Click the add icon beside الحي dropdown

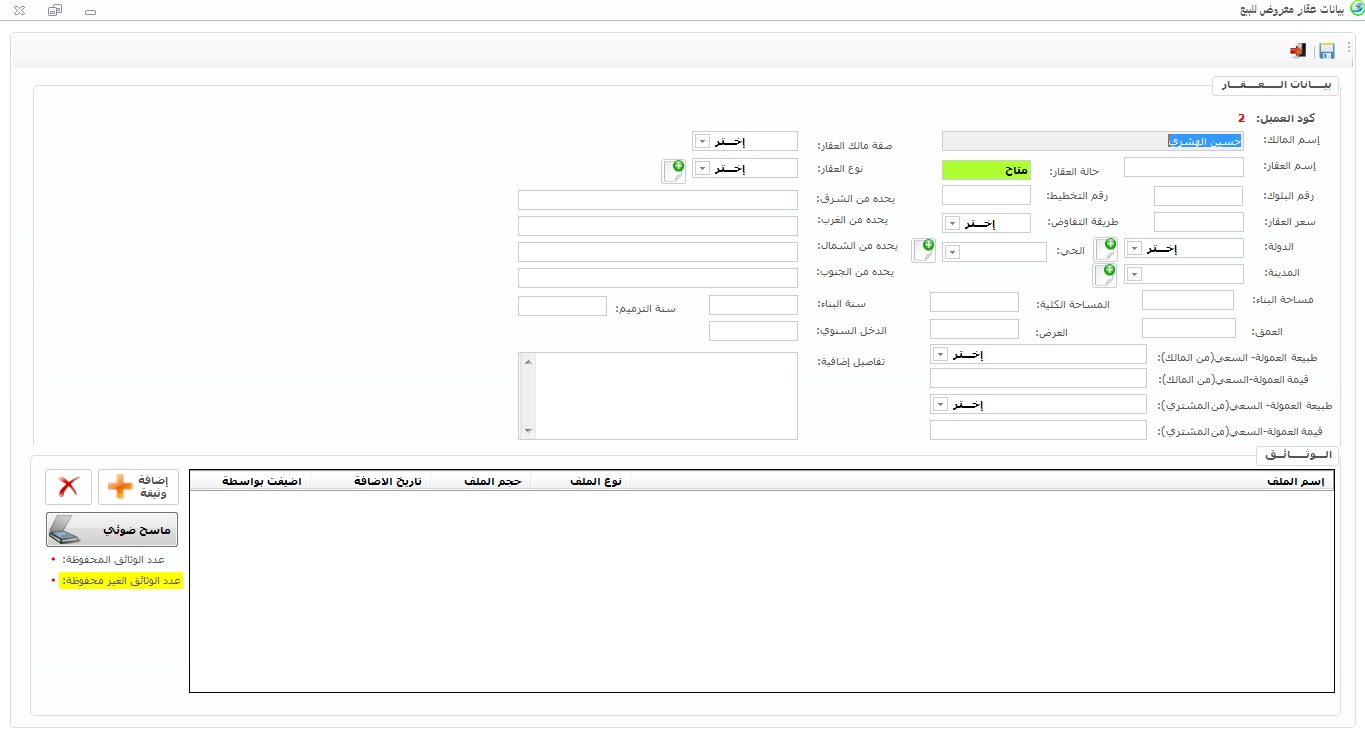coord(923,250)
